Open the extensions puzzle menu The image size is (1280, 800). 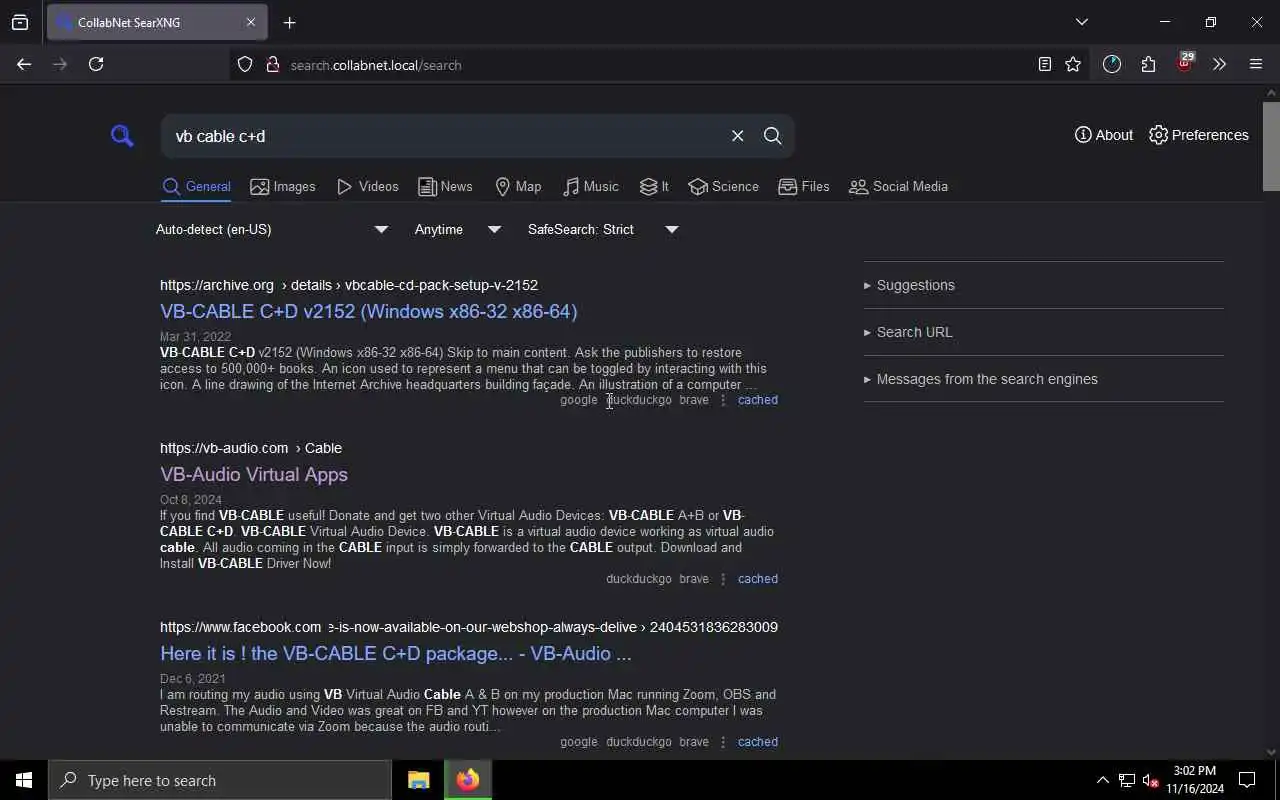1148,64
